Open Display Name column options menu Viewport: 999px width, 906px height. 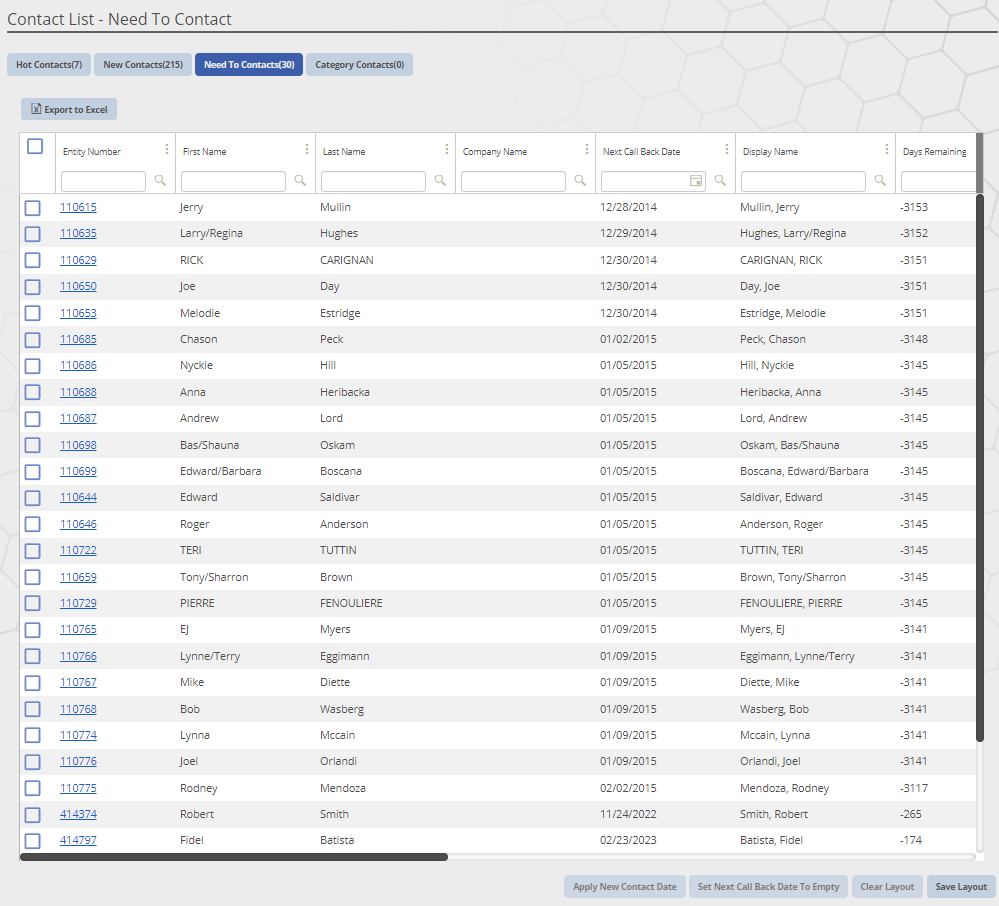point(887,149)
